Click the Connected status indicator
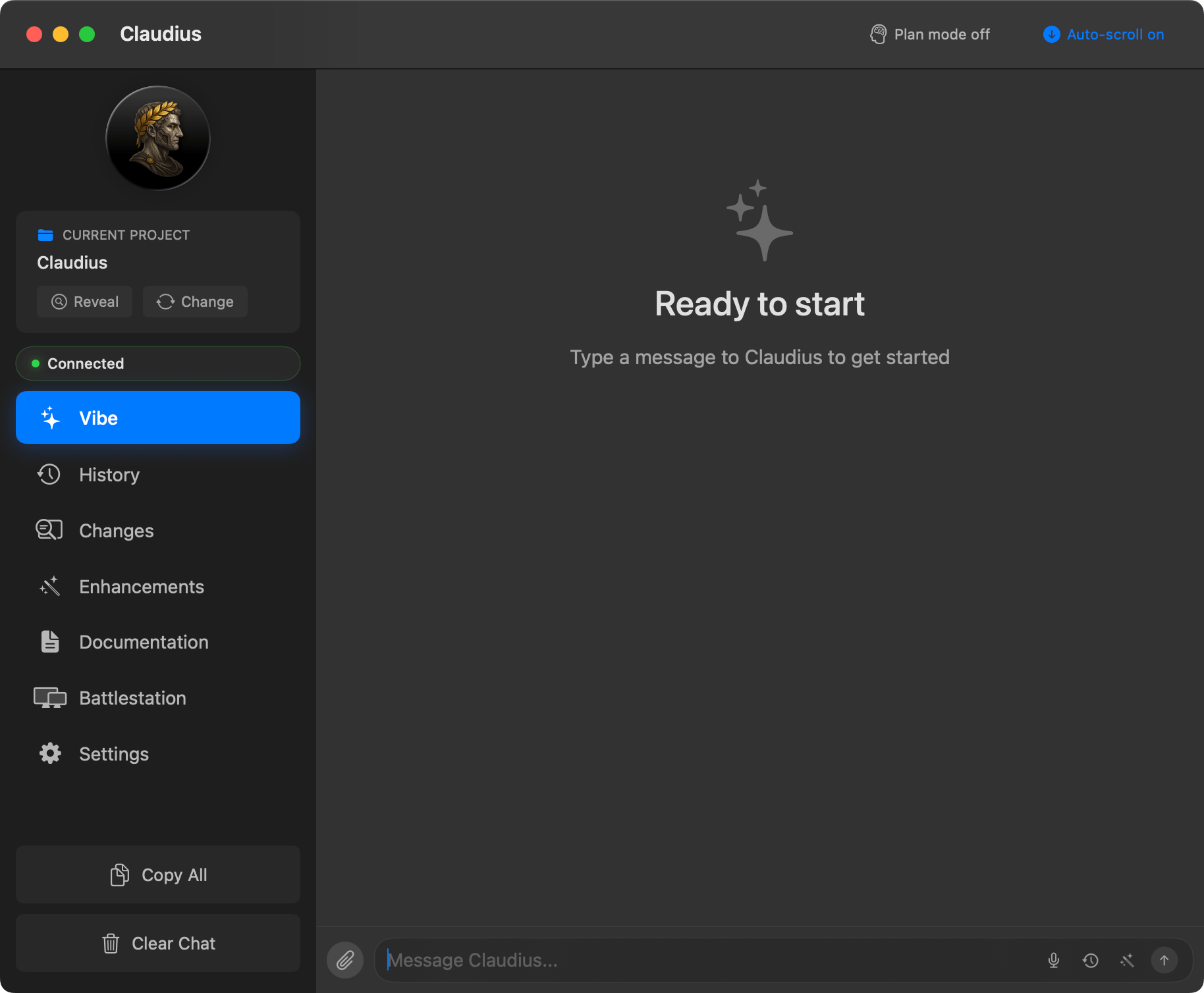Image resolution: width=1204 pixels, height=993 pixels. tap(157, 363)
